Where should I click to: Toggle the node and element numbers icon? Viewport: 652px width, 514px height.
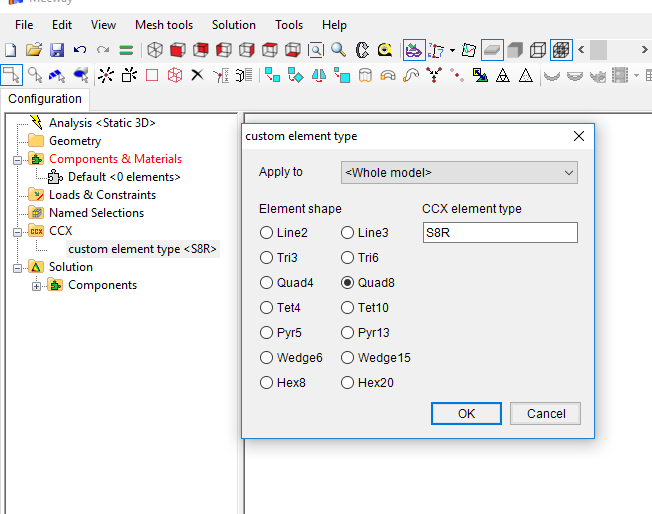coord(437,51)
